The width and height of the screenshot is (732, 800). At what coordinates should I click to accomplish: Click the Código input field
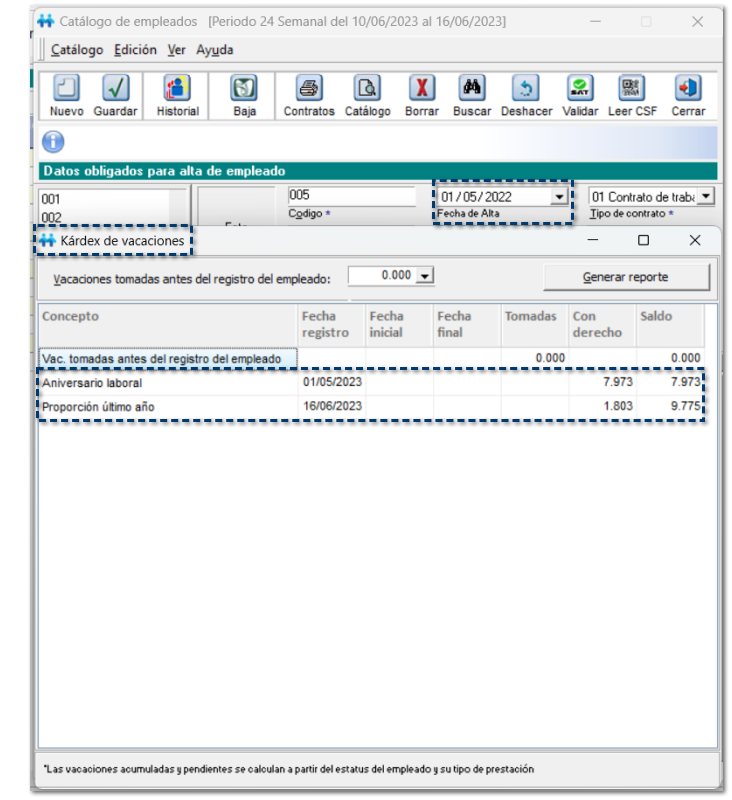pyautogui.click(x=351, y=196)
